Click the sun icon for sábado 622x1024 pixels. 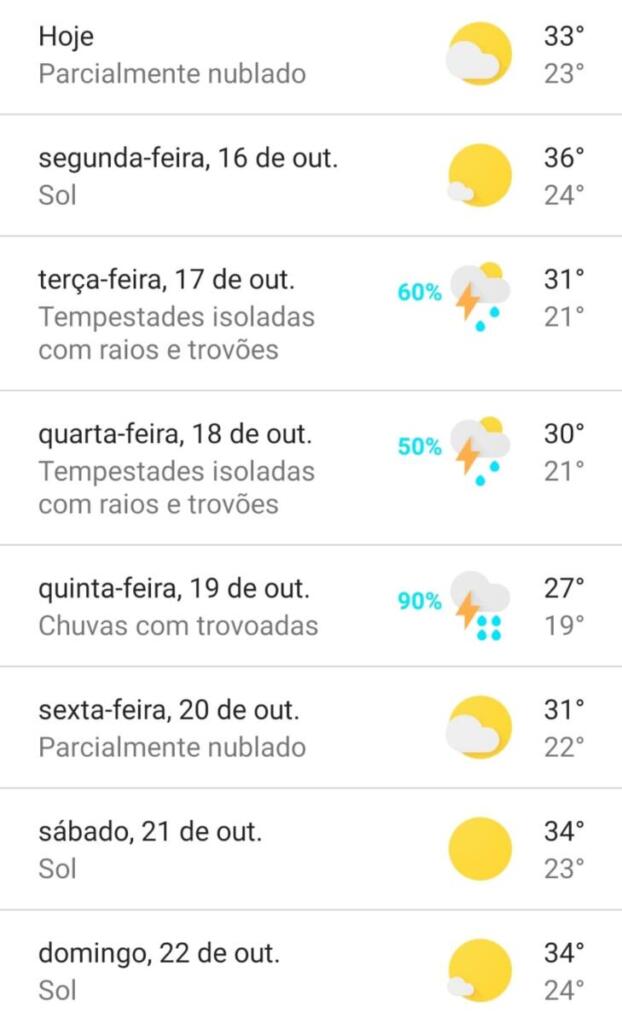pyautogui.click(x=480, y=849)
